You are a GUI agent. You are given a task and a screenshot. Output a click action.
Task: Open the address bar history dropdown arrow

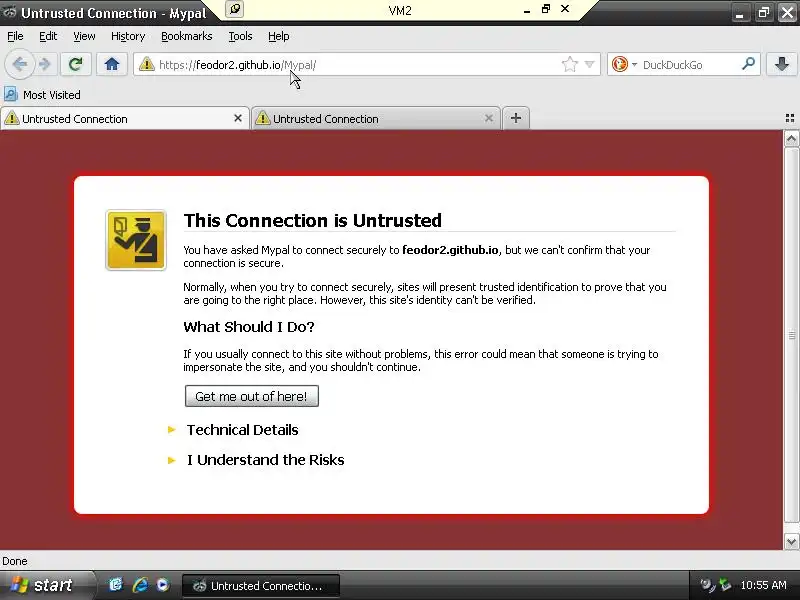coord(589,64)
